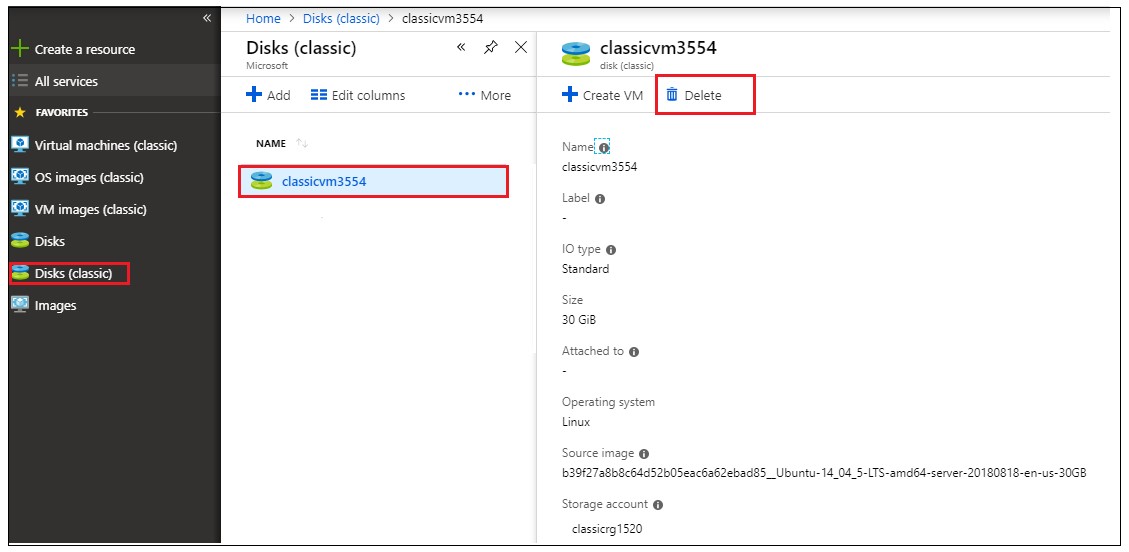Pin the Disks (classic) blade

(x=490, y=47)
